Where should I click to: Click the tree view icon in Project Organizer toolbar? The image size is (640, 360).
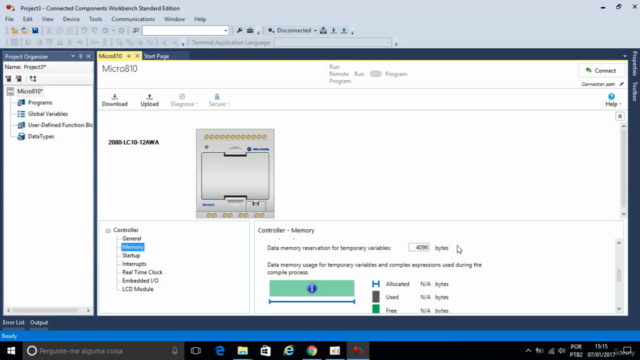[33, 78]
